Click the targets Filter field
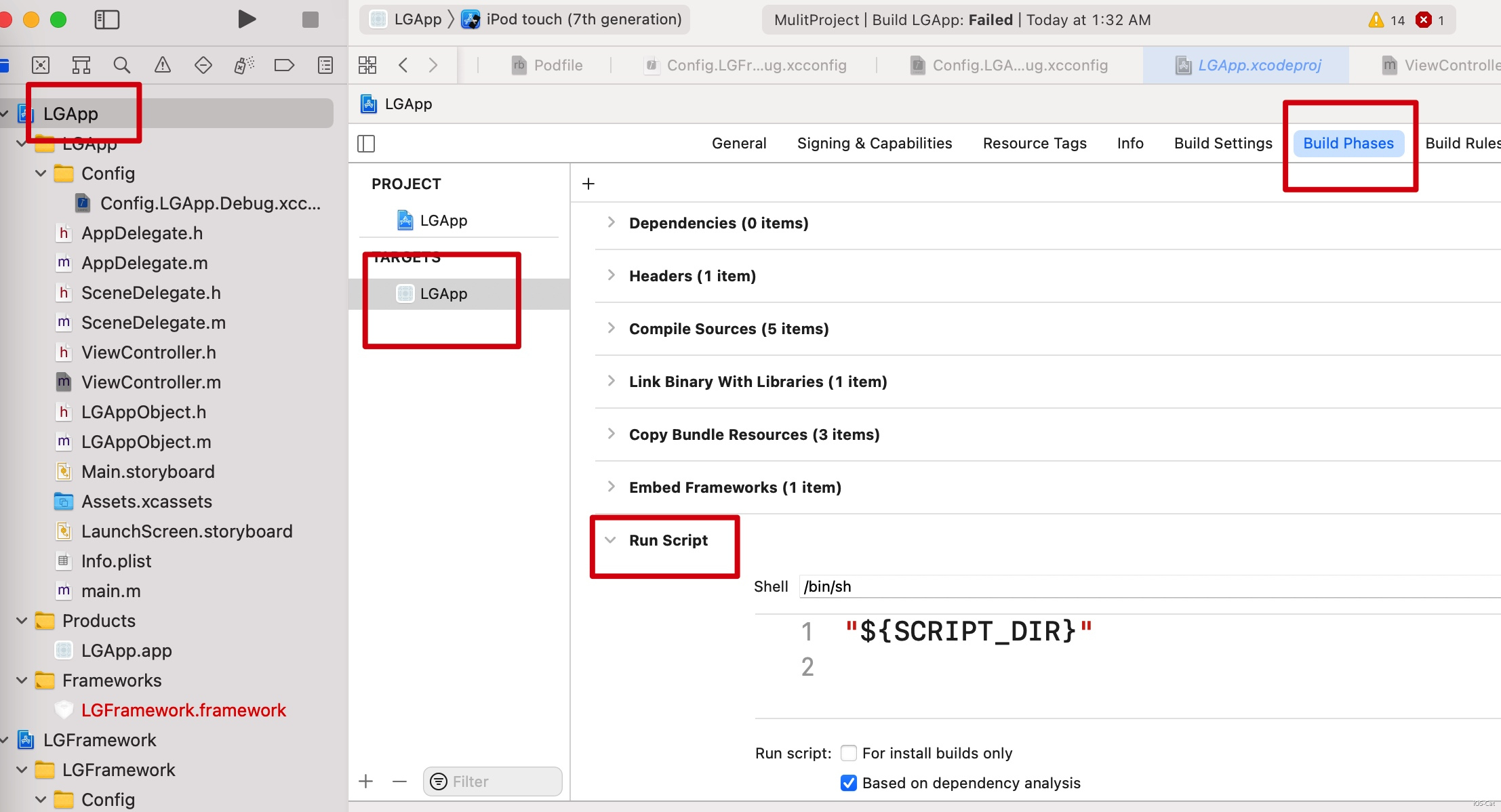 coord(493,781)
